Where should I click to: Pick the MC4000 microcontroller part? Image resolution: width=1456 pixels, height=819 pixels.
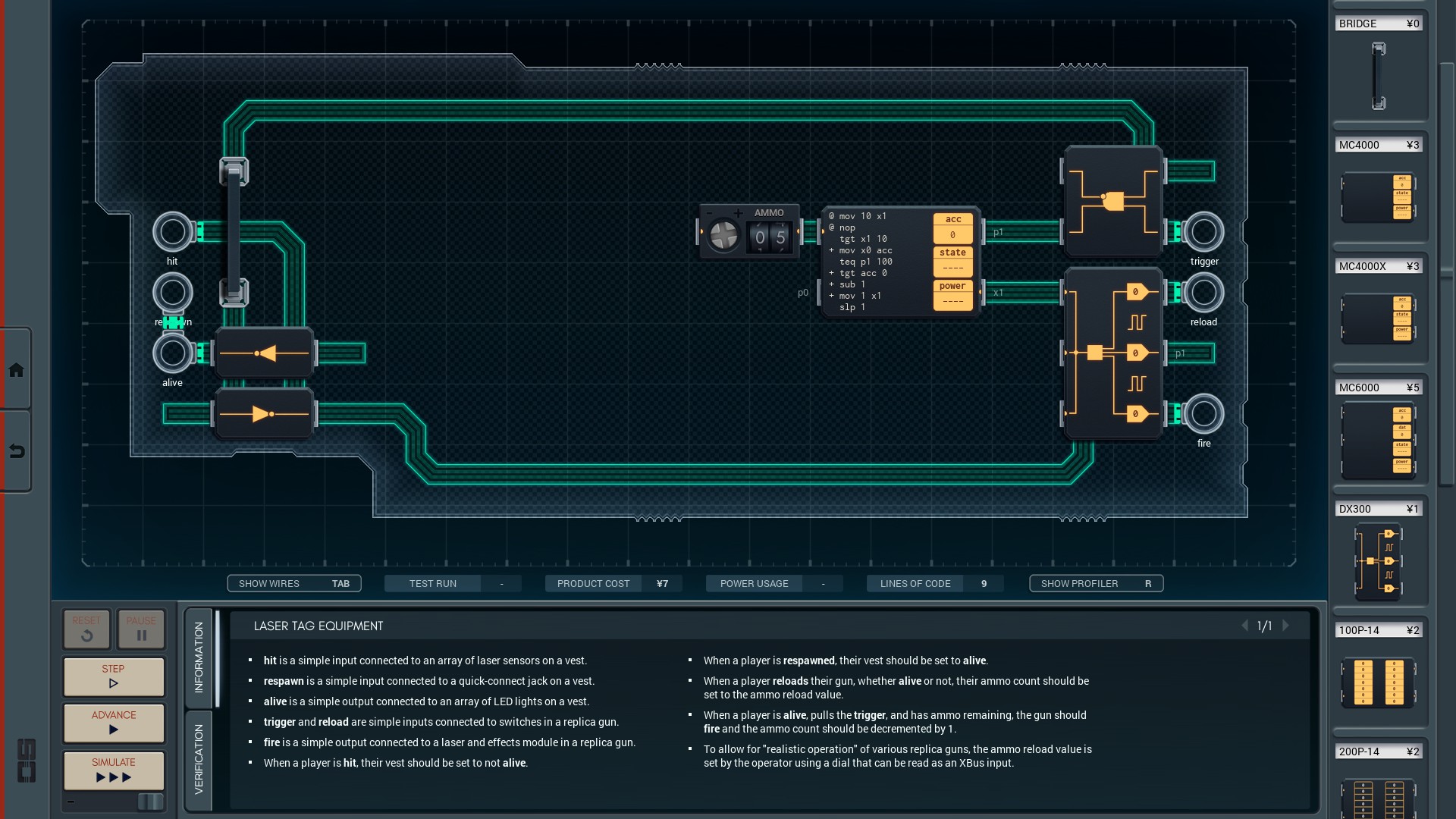[1378, 197]
